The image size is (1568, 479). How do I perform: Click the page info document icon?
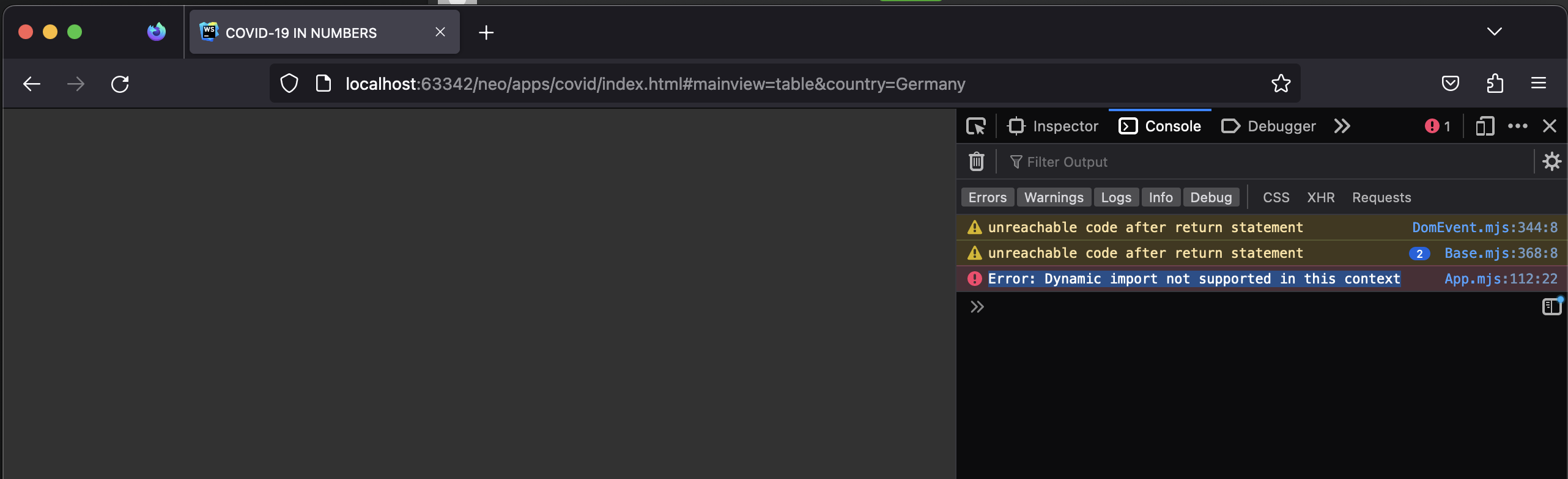324,83
